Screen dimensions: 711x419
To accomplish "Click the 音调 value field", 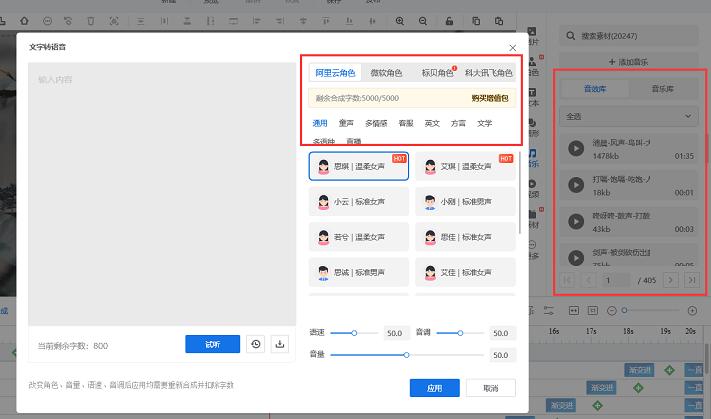I will point(502,333).
